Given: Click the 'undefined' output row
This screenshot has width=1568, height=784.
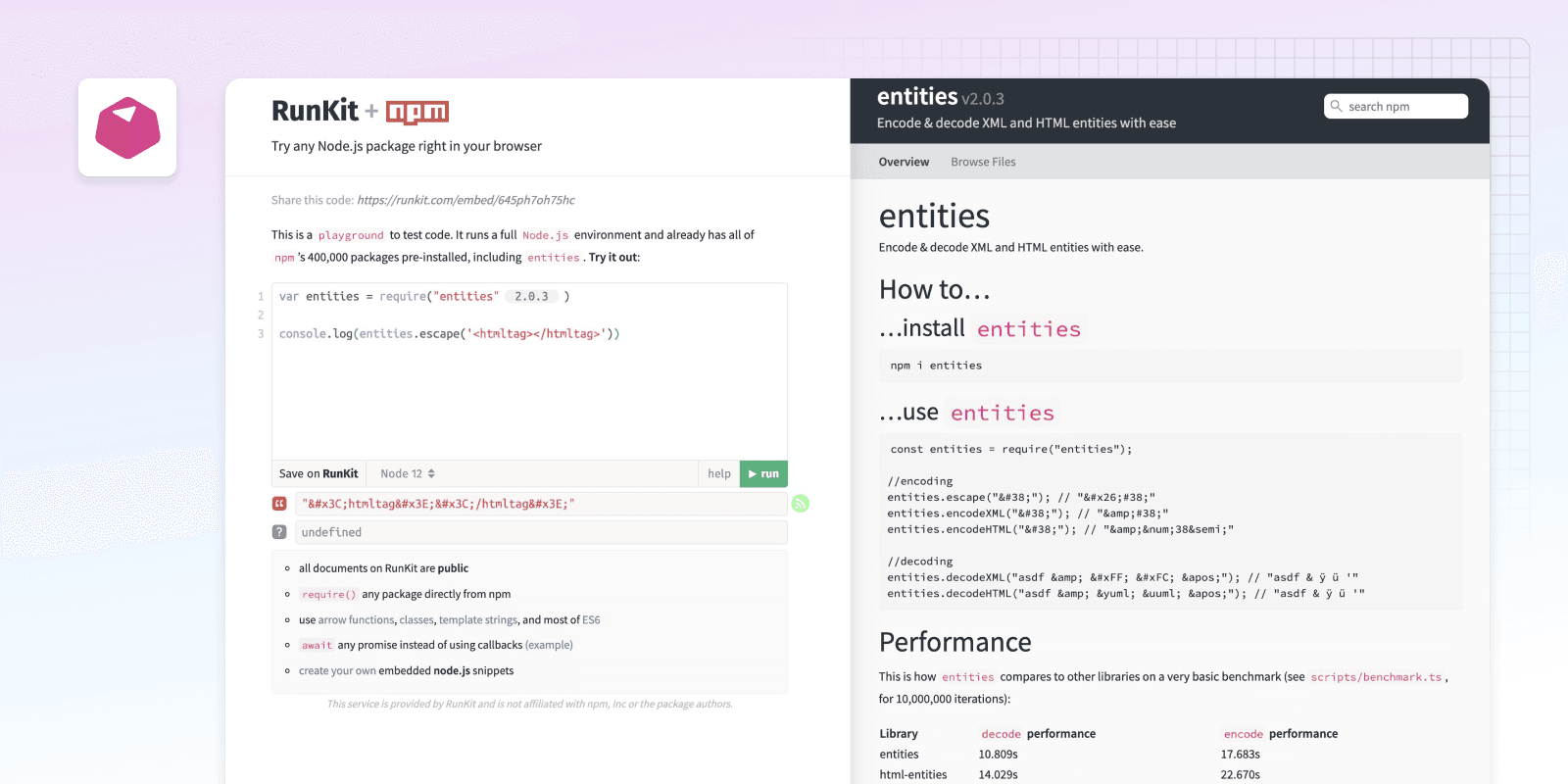Looking at the screenshot, I should pyautogui.click(x=541, y=532).
